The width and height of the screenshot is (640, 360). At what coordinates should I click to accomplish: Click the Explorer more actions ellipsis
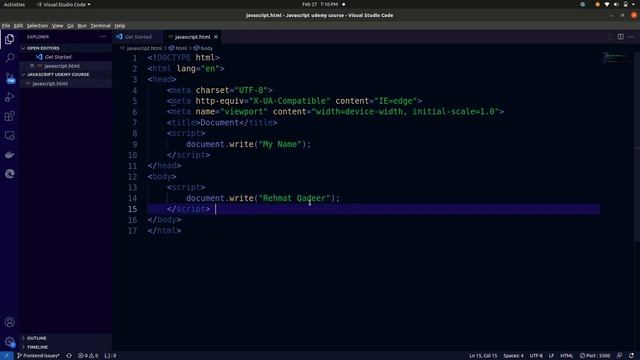tap(102, 37)
